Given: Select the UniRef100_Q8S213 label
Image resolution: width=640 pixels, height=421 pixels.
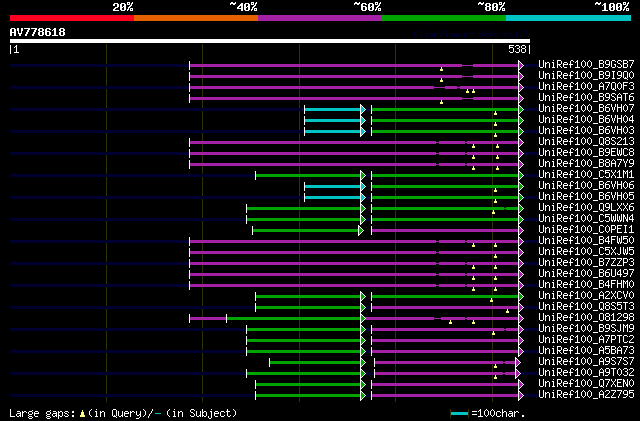Looking at the screenshot, I should pyautogui.click(x=586, y=142).
